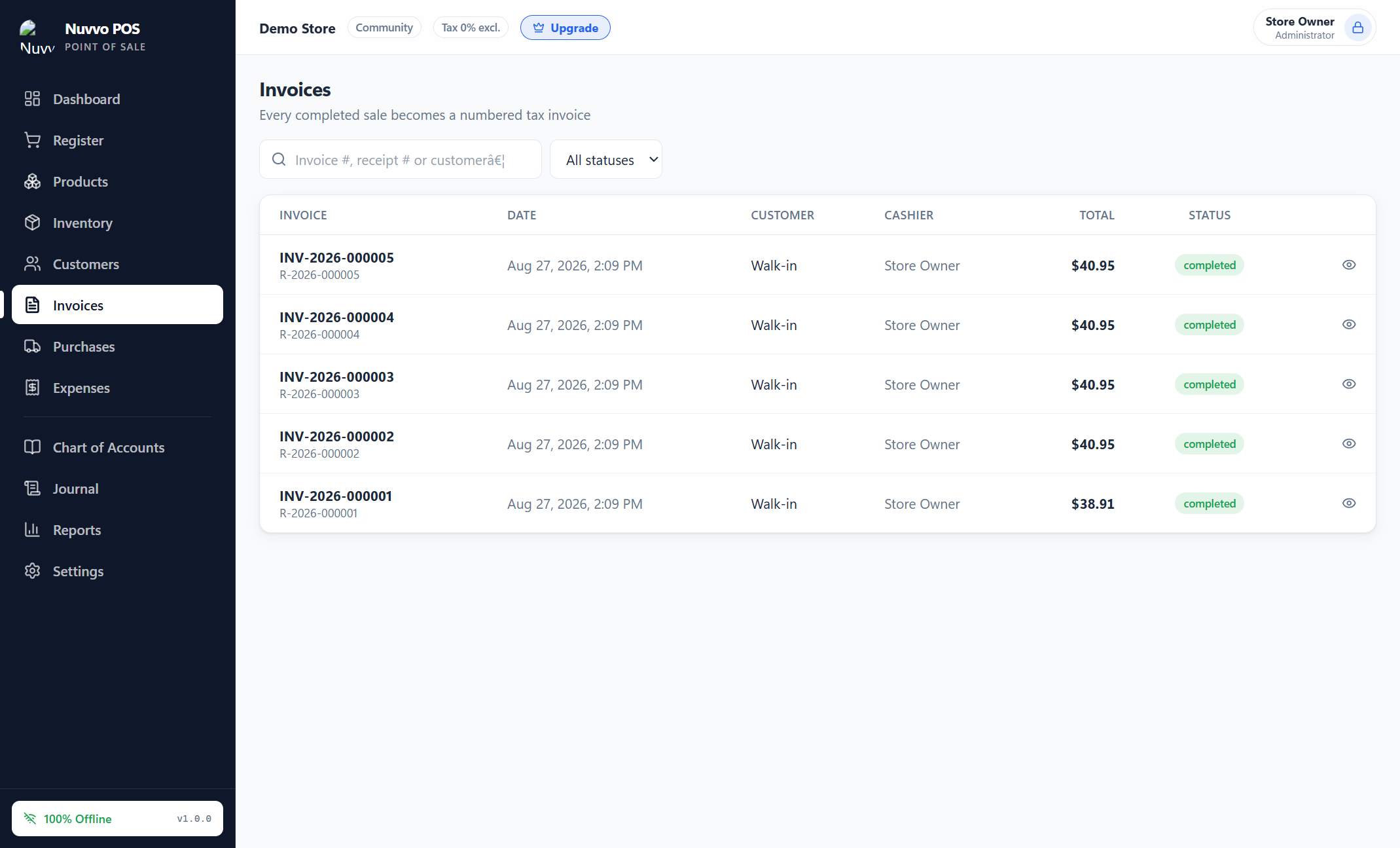View invoice INV-2026-000002 with eye icon
Screen dimensions: 1400x848
pyautogui.click(x=1349, y=443)
